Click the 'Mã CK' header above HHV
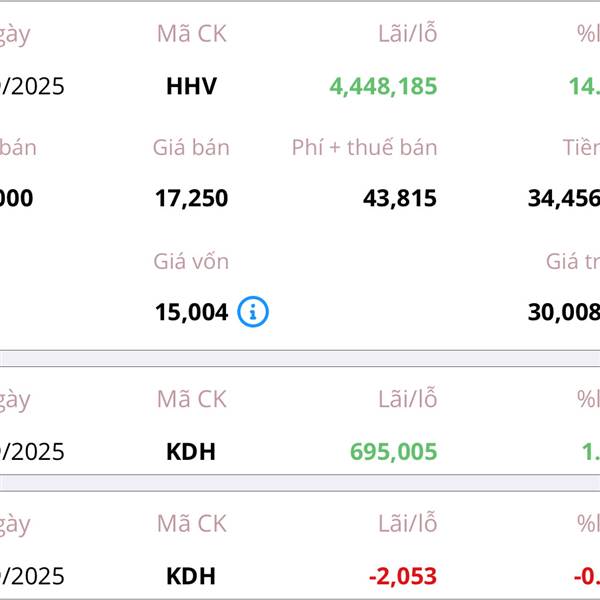 click(x=191, y=34)
